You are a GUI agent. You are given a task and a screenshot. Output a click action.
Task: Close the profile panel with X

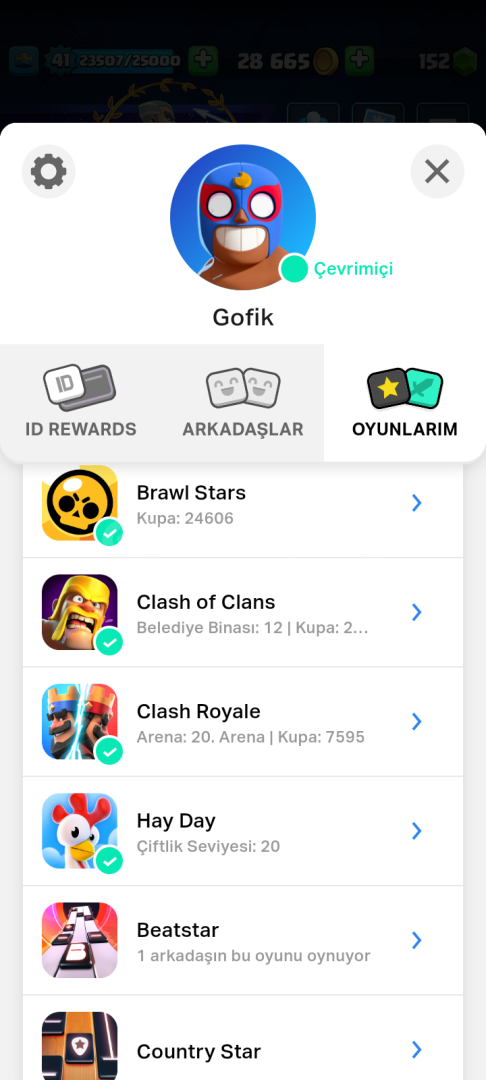point(437,172)
